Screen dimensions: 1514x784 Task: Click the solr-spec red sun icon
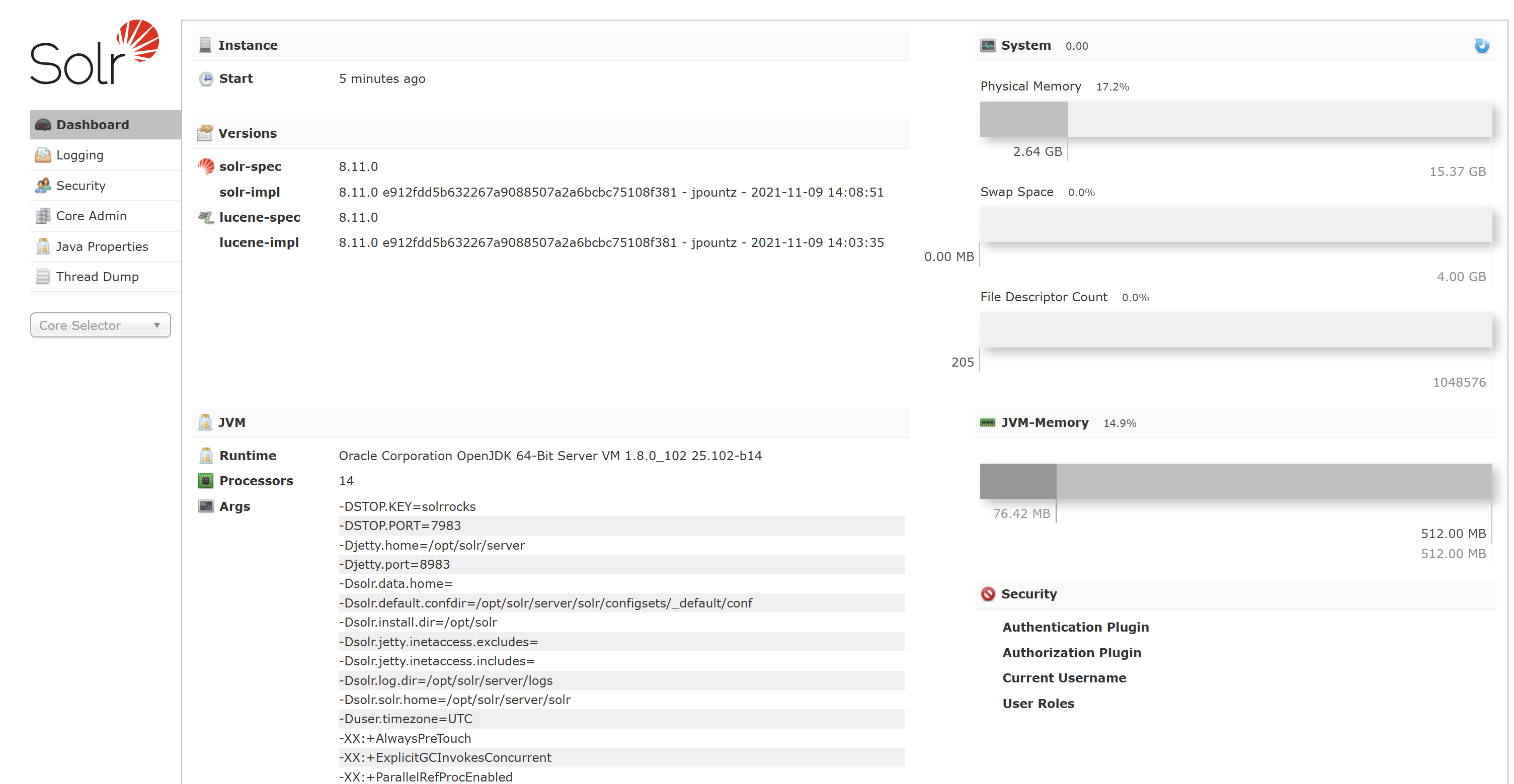click(206, 166)
